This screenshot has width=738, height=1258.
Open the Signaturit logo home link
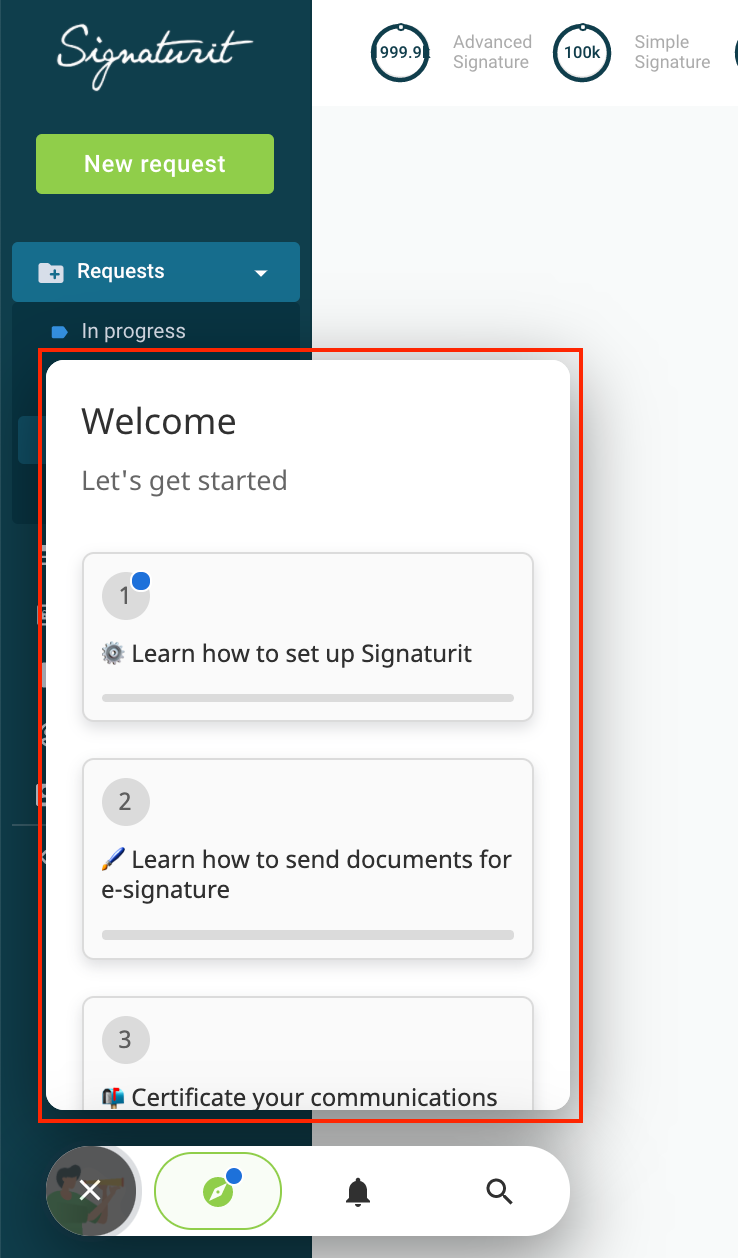pyautogui.click(x=155, y=55)
